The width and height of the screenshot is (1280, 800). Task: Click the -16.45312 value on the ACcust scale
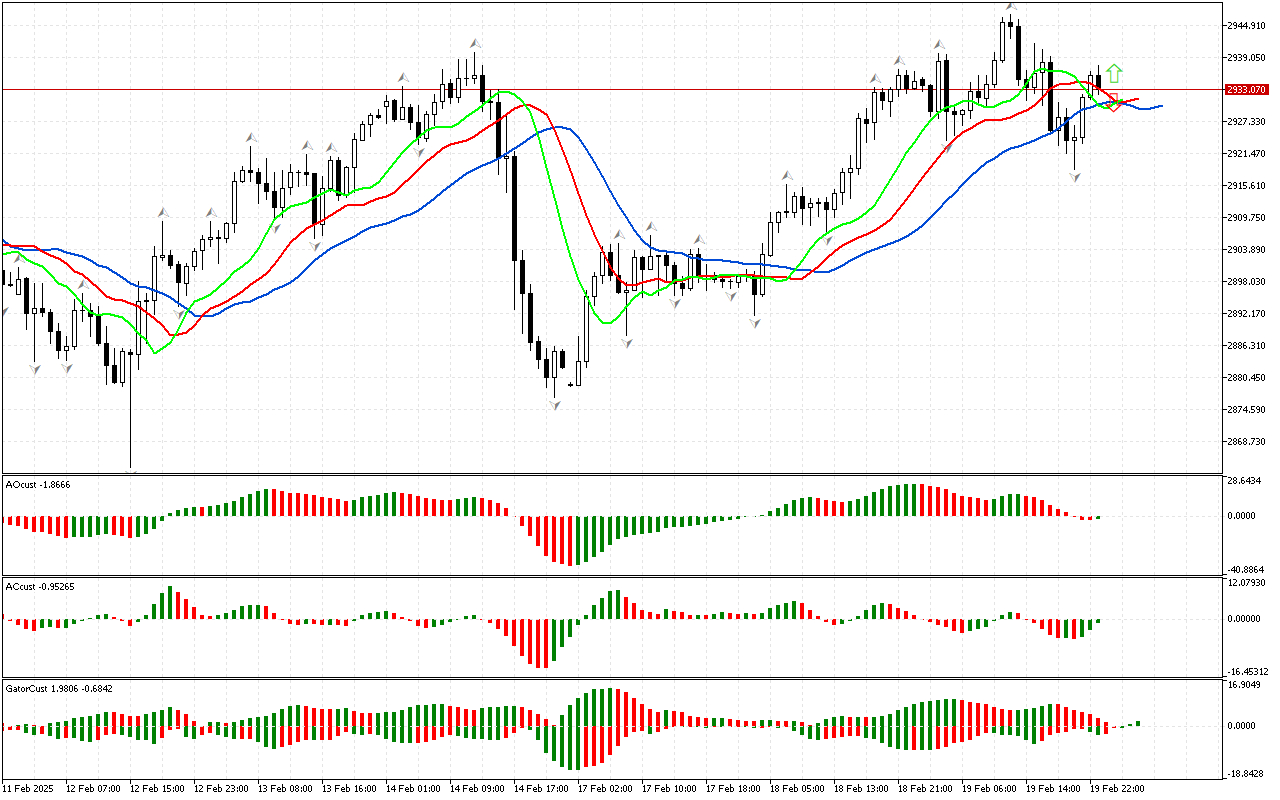(1248, 671)
